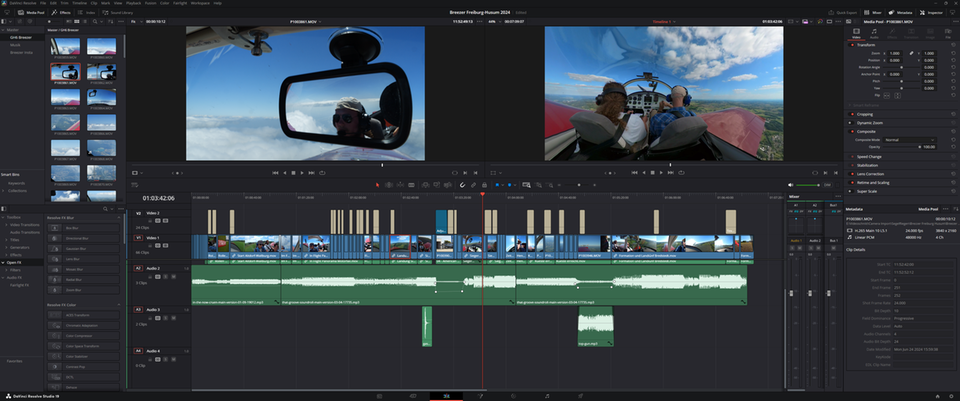Open the File menu
Screen dimensions: 960x401
(43, 3)
